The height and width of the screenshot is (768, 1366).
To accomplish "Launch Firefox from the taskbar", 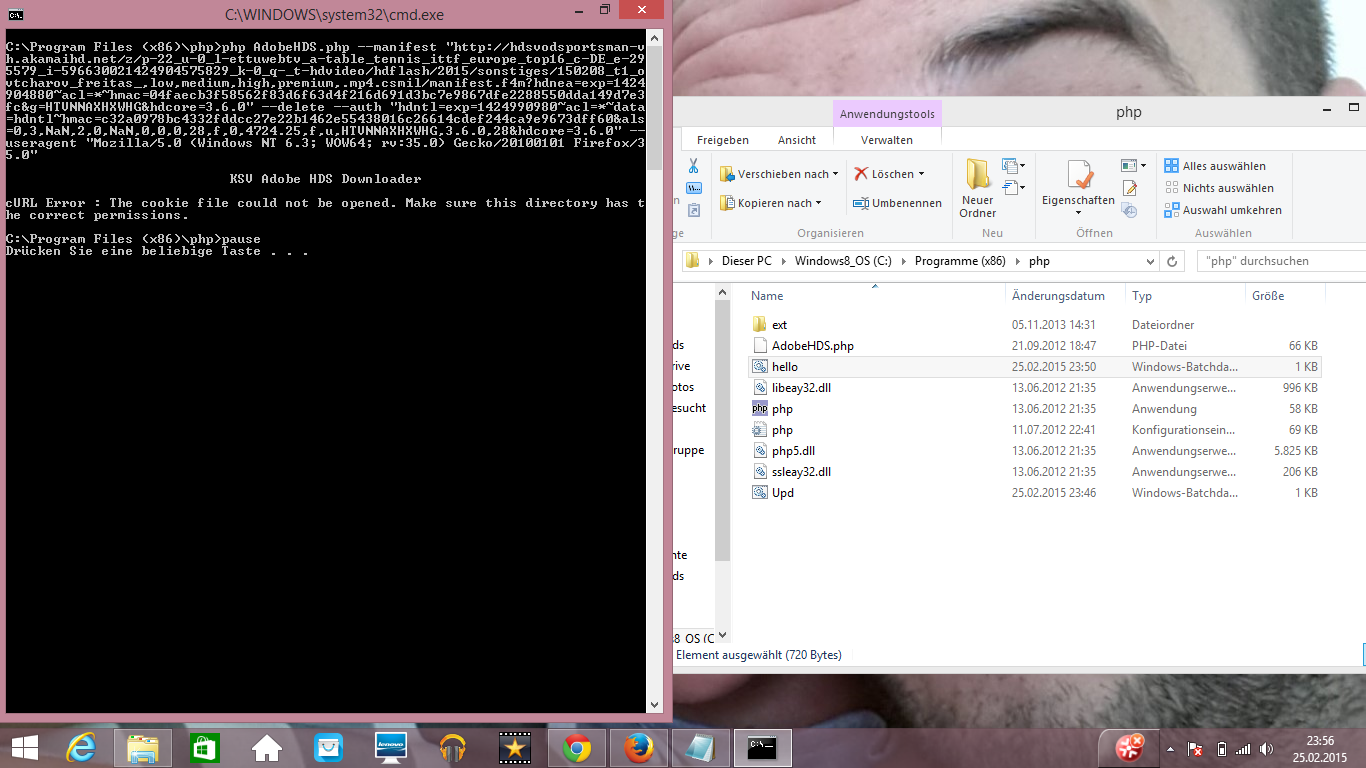I will [x=638, y=748].
